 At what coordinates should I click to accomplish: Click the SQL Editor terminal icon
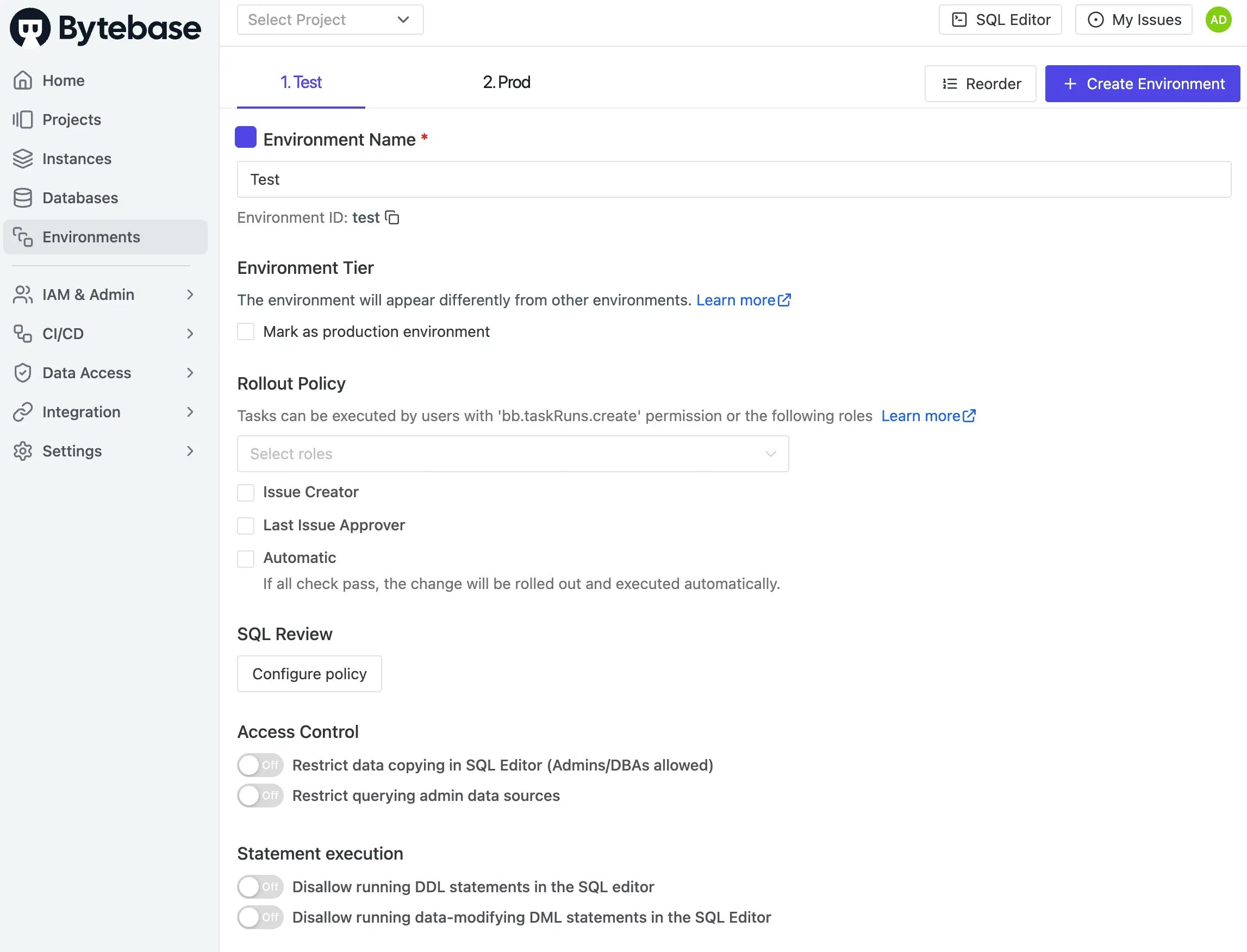click(x=959, y=20)
